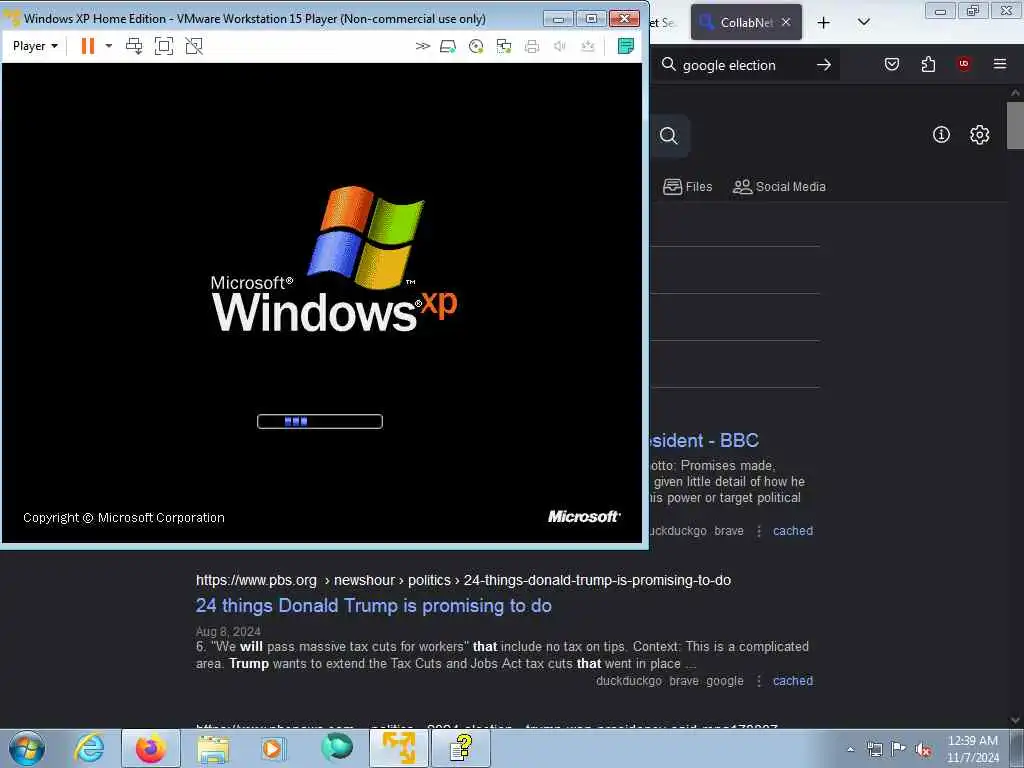Open the Player menu in VMware
This screenshot has width=1024, height=768.
(35, 46)
